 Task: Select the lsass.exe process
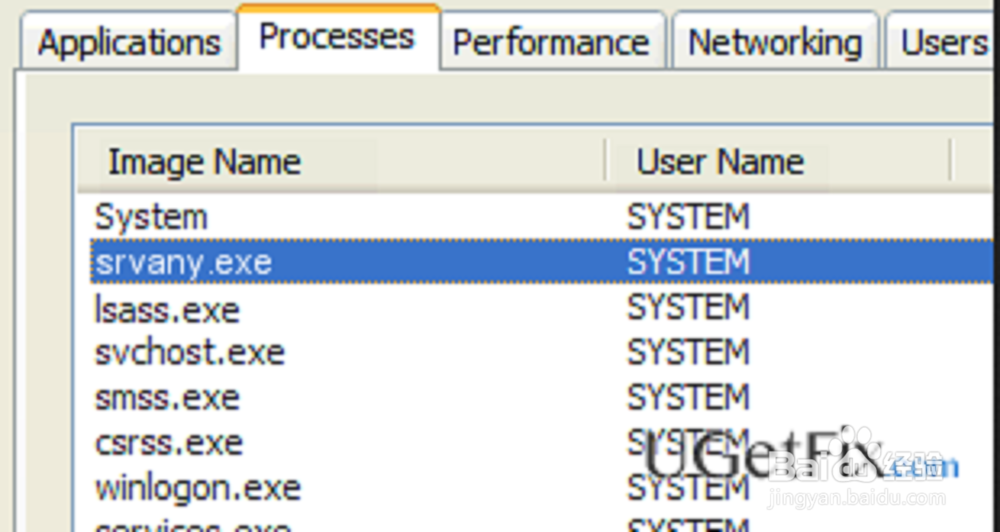(x=541, y=309)
